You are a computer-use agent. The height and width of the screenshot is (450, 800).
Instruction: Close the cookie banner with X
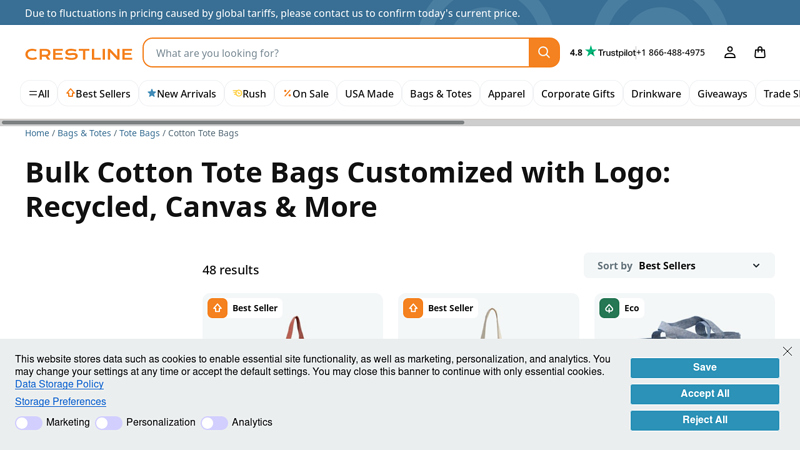(787, 351)
